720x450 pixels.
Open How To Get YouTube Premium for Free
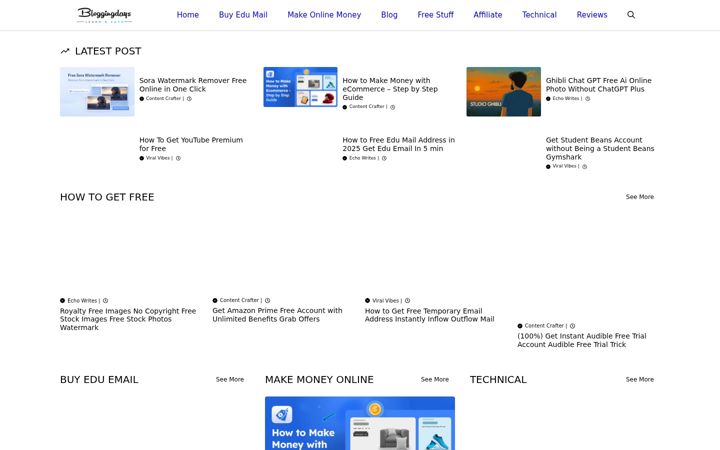[x=191, y=144]
